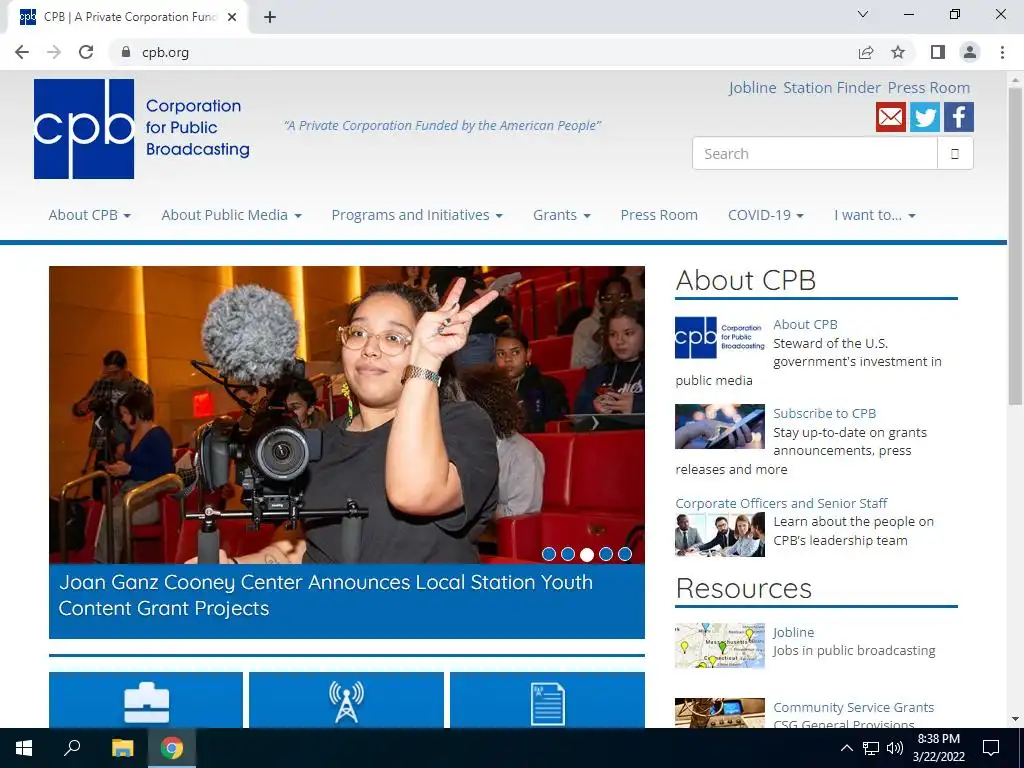Click the page vertical scrollbar thumb
Viewport: 1024px width, 768px height.
coord(1015,245)
